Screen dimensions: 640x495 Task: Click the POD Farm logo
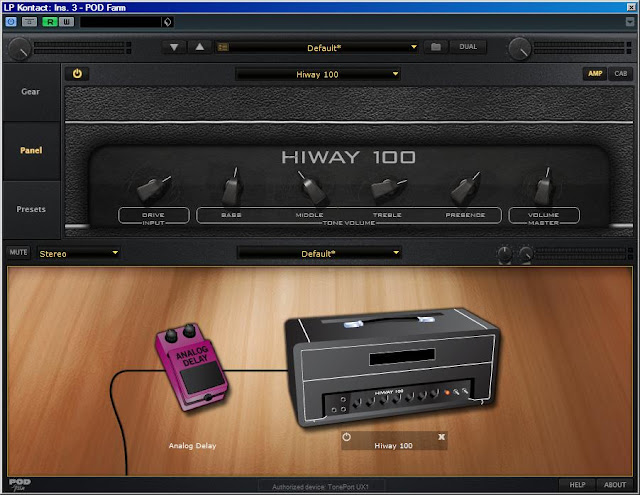pyautogui.click(x=20, y=484)
